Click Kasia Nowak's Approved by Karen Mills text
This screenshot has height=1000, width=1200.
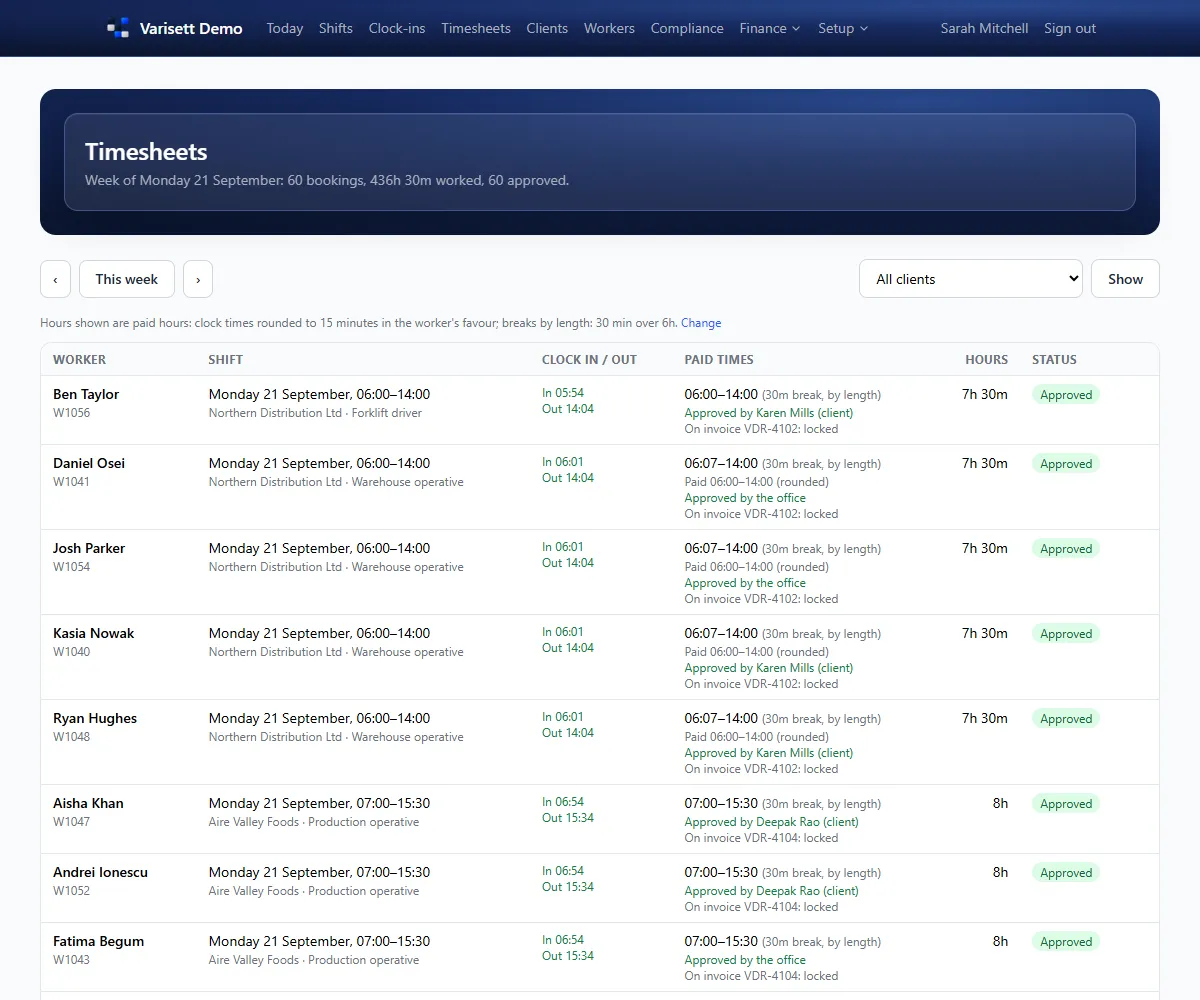(769, 668)
